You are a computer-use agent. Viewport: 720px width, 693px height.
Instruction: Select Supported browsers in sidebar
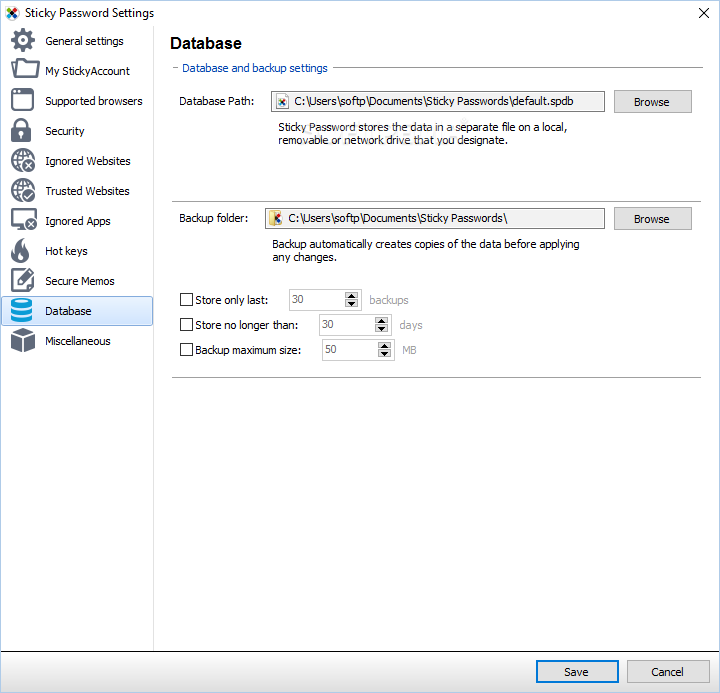click(x=77, y=101)
